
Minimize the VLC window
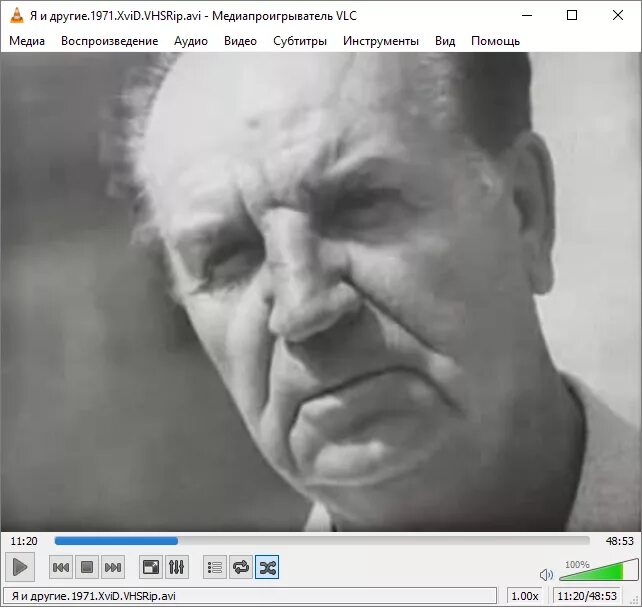[x=527, y=16]
